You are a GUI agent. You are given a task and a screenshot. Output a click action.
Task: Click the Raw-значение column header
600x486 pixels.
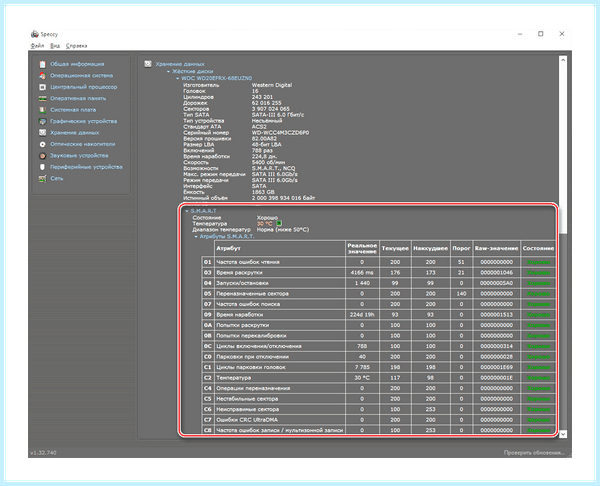tap(496, 248)
